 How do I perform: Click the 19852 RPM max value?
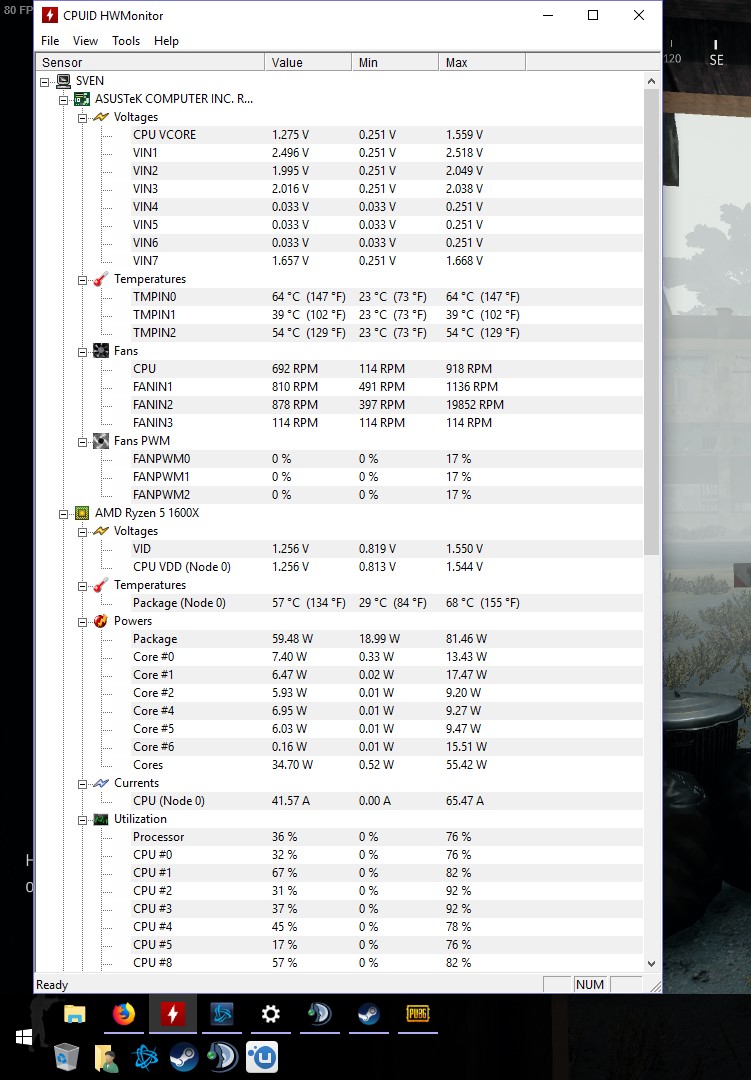pos(475,405)
